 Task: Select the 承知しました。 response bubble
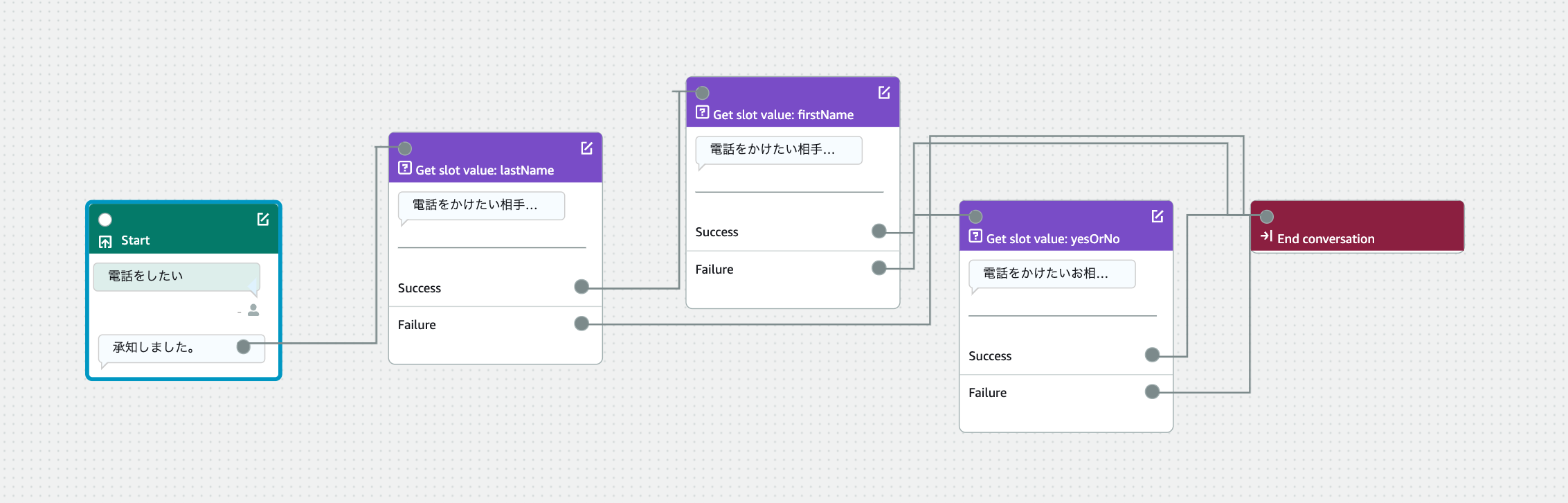(181, 348)
